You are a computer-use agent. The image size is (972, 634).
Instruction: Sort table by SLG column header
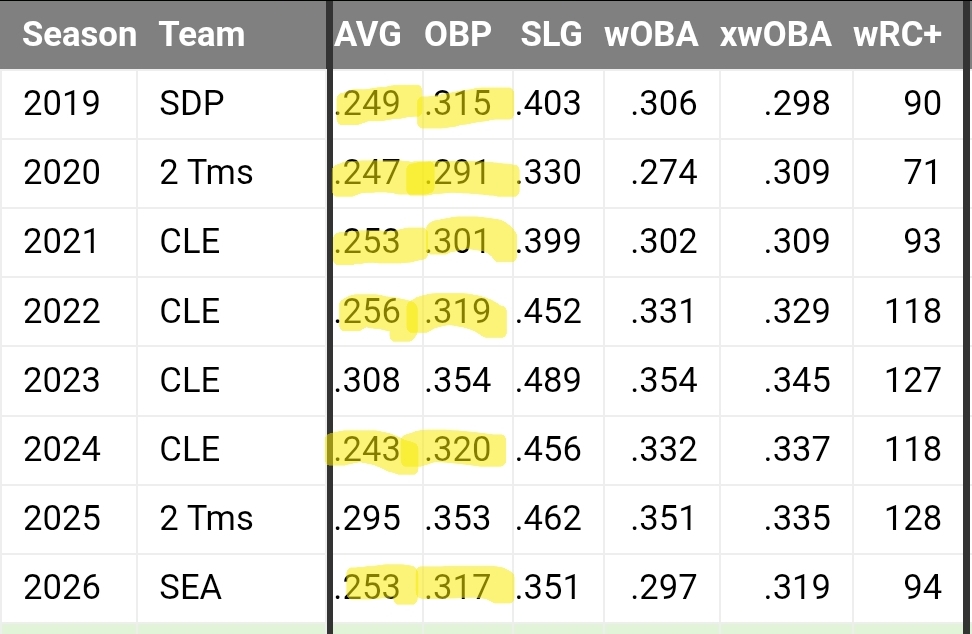551,34
